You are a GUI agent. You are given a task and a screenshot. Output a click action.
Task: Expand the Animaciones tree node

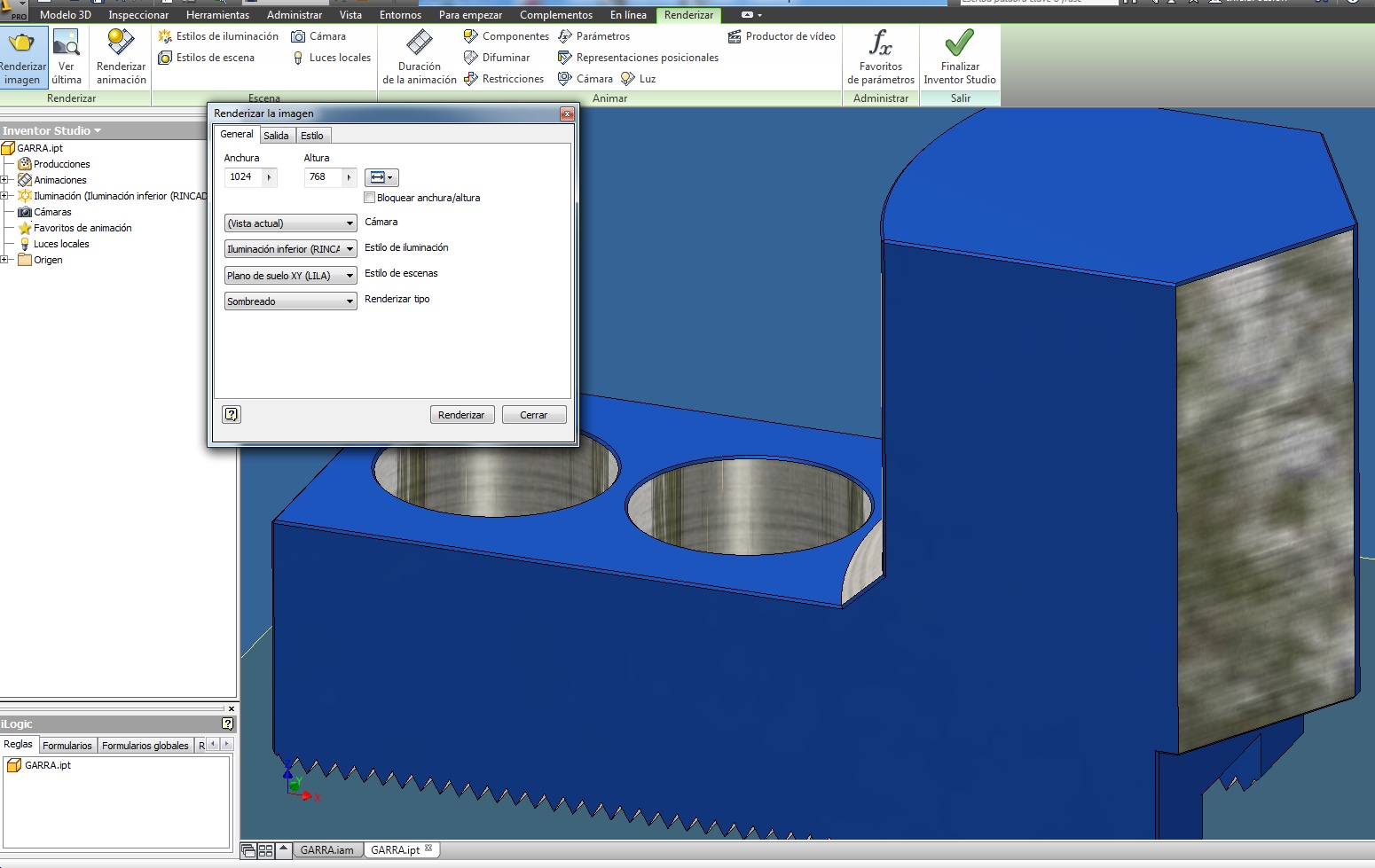coord(4,180)
